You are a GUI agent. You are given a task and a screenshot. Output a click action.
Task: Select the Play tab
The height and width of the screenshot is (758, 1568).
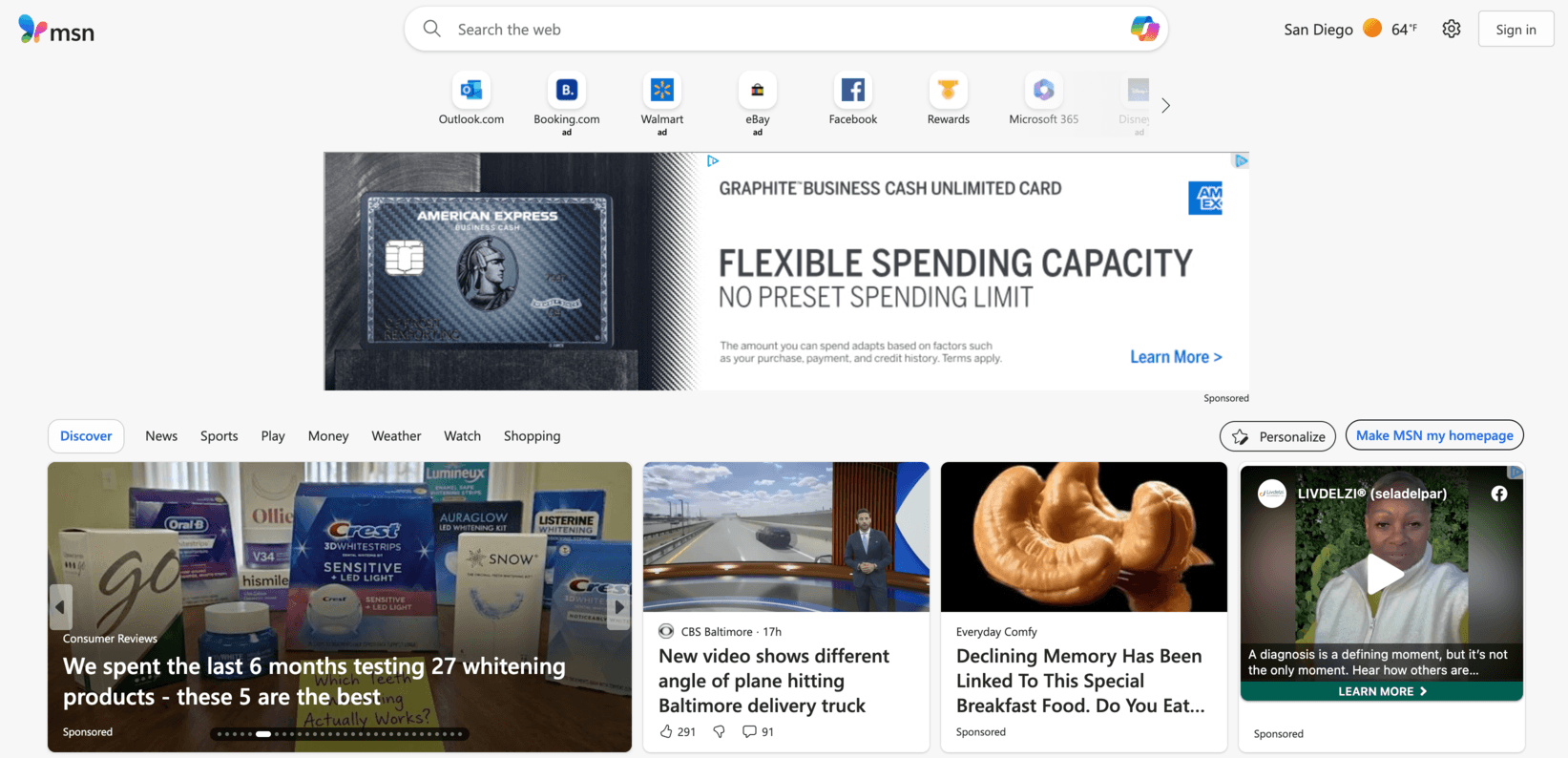(273, 436)
